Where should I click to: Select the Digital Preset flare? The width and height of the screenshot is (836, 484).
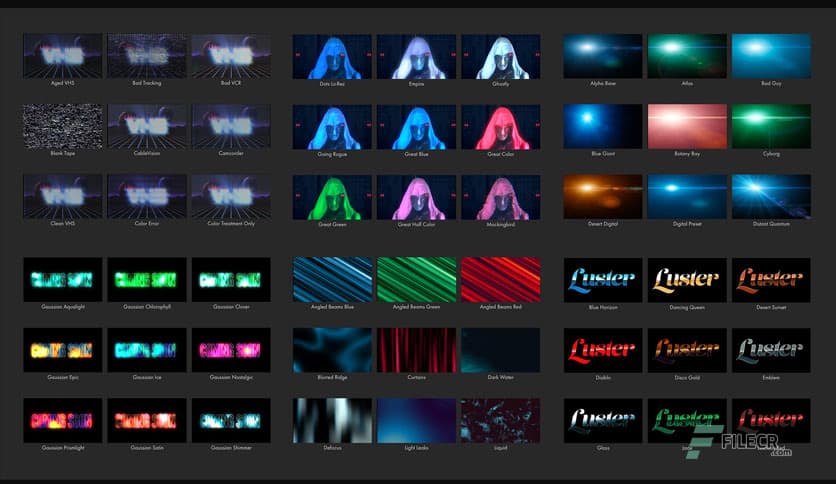coord(687,197)
